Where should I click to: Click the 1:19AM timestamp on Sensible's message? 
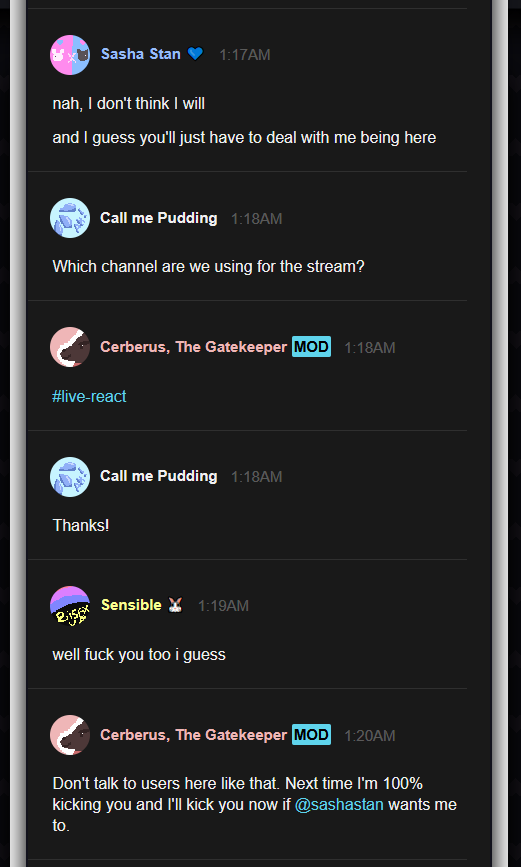tap(223, 606)
